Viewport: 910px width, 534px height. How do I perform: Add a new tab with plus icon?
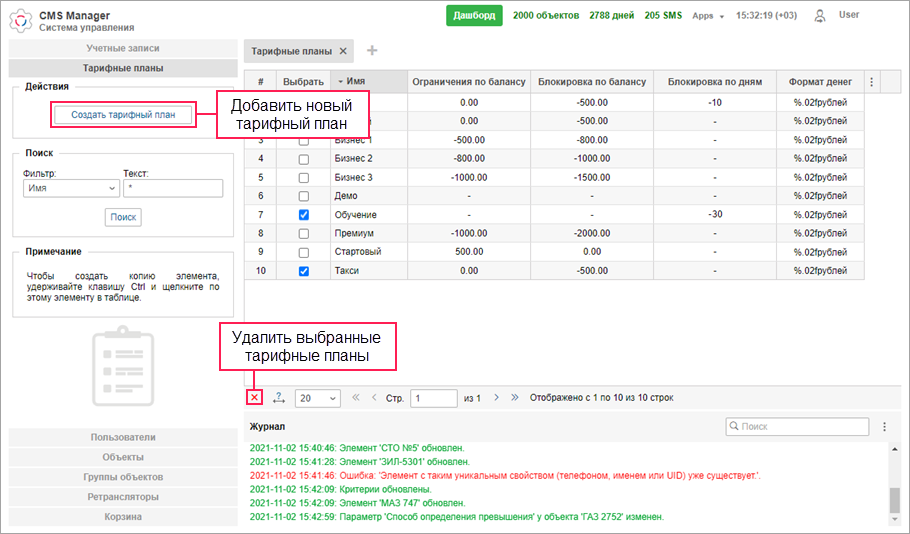[372, 51]
